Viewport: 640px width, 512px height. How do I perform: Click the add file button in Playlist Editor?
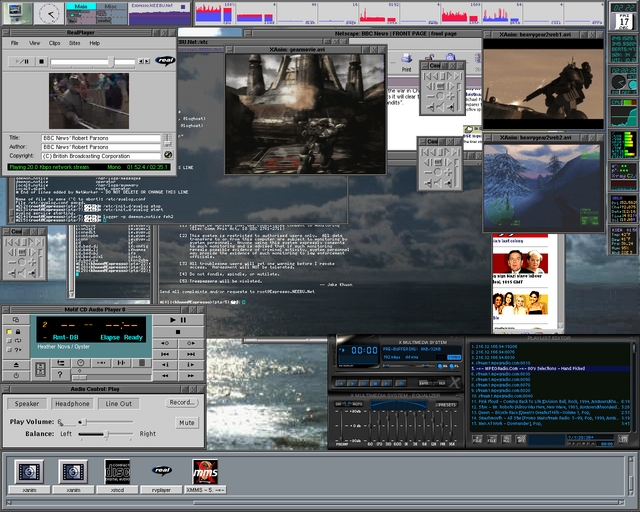(477, 440)
